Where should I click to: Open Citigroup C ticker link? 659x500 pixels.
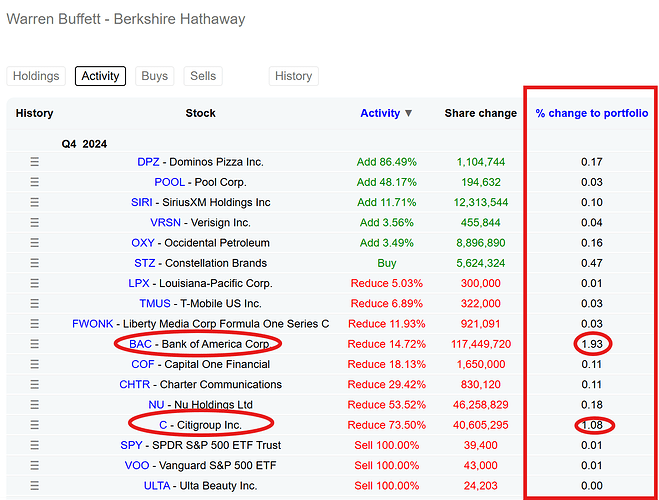163,425
